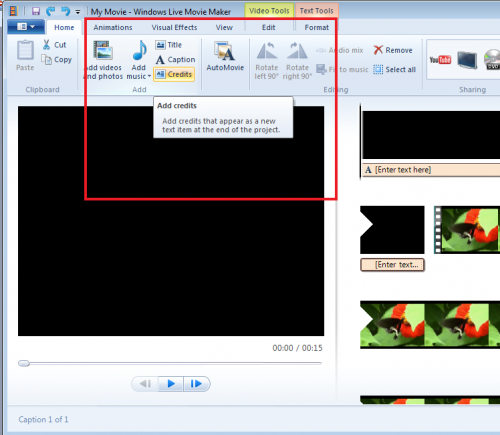Click Select all in Editing group
Viewport: 500px width, 435px height.
tap(395, 69)
